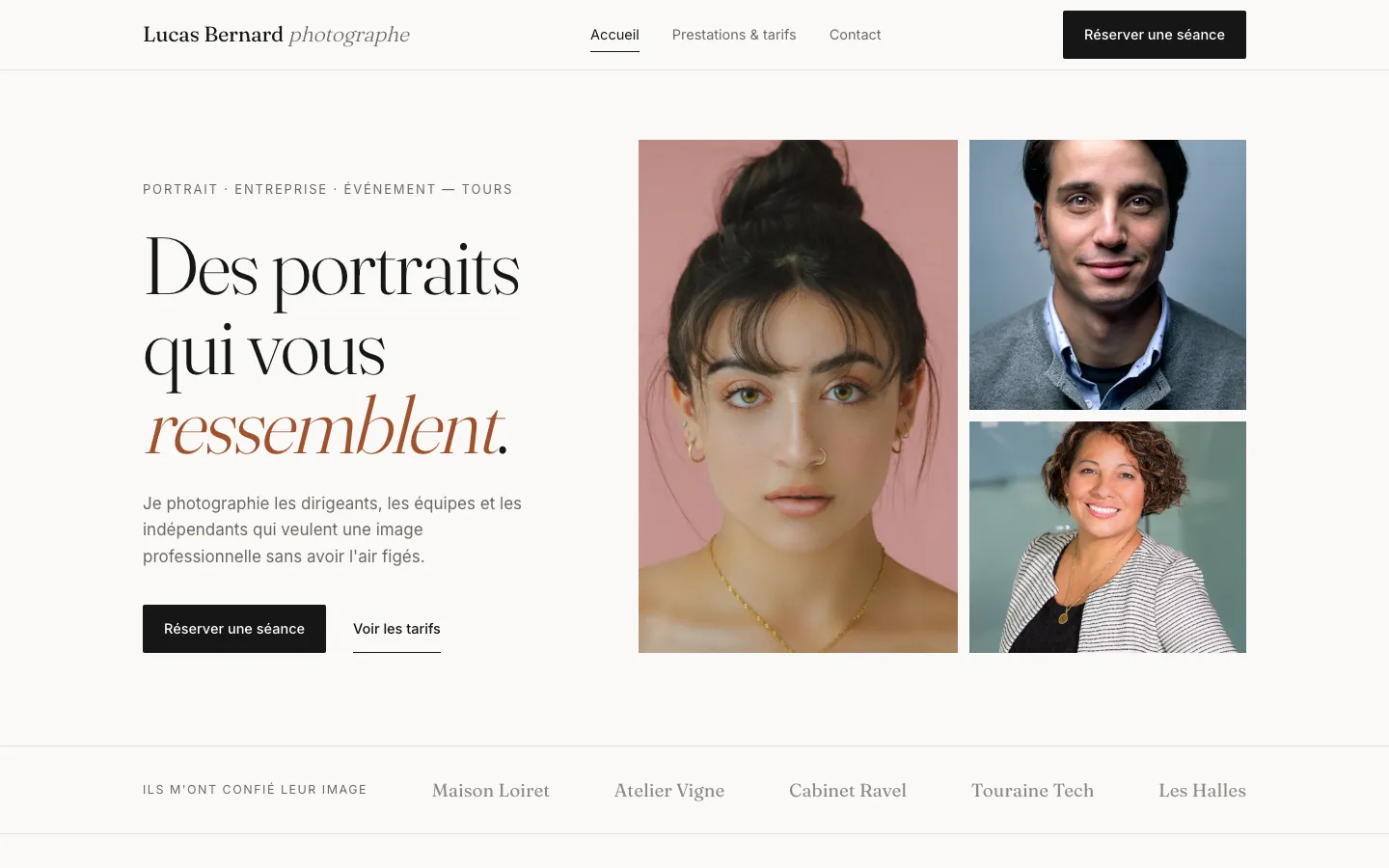Click the hero Réserver une séance button
Screen dimensions: 1389x868
(x=234, y=629)
